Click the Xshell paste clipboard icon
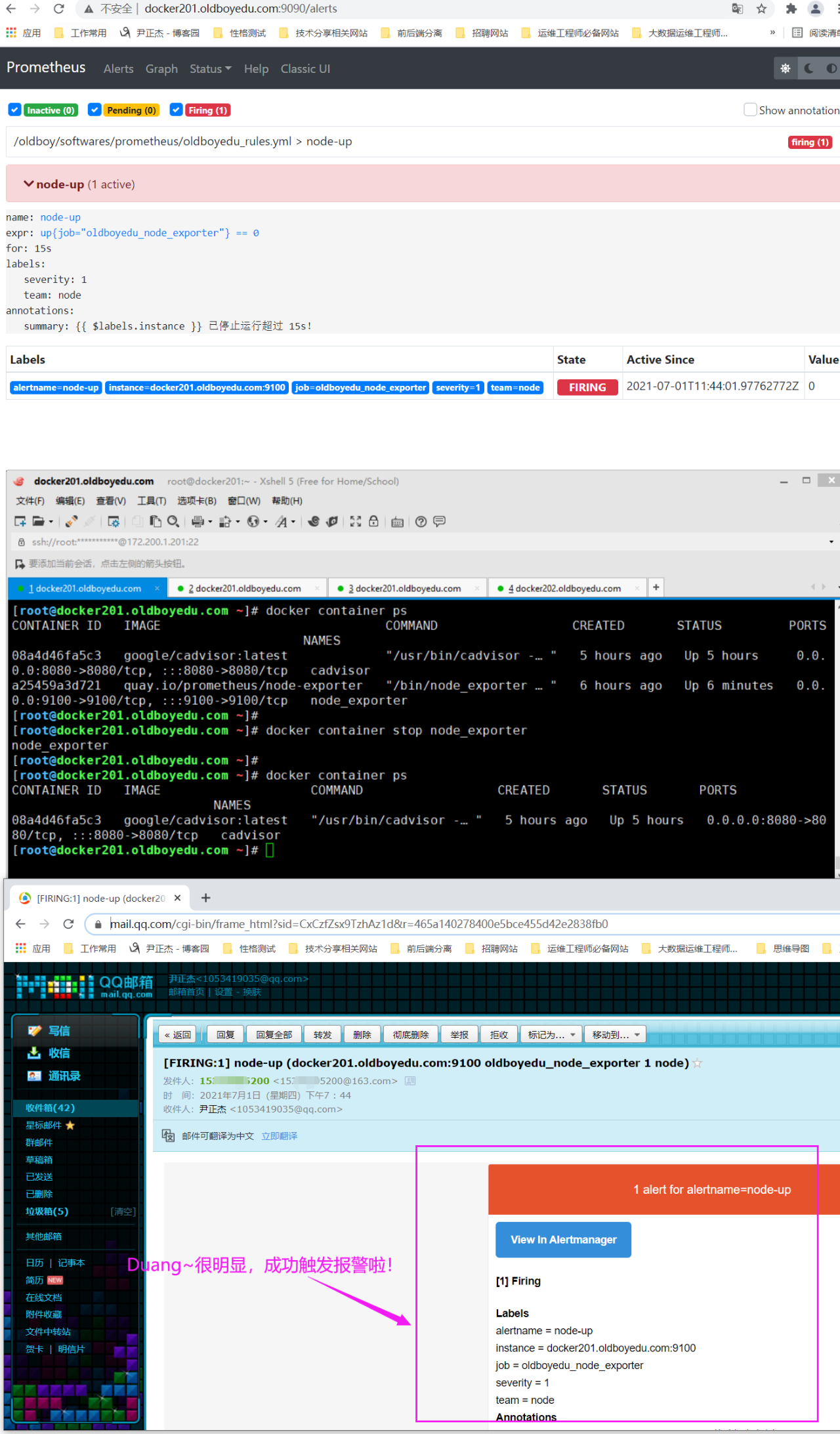The image size is (840, 1434). (156, 522)
